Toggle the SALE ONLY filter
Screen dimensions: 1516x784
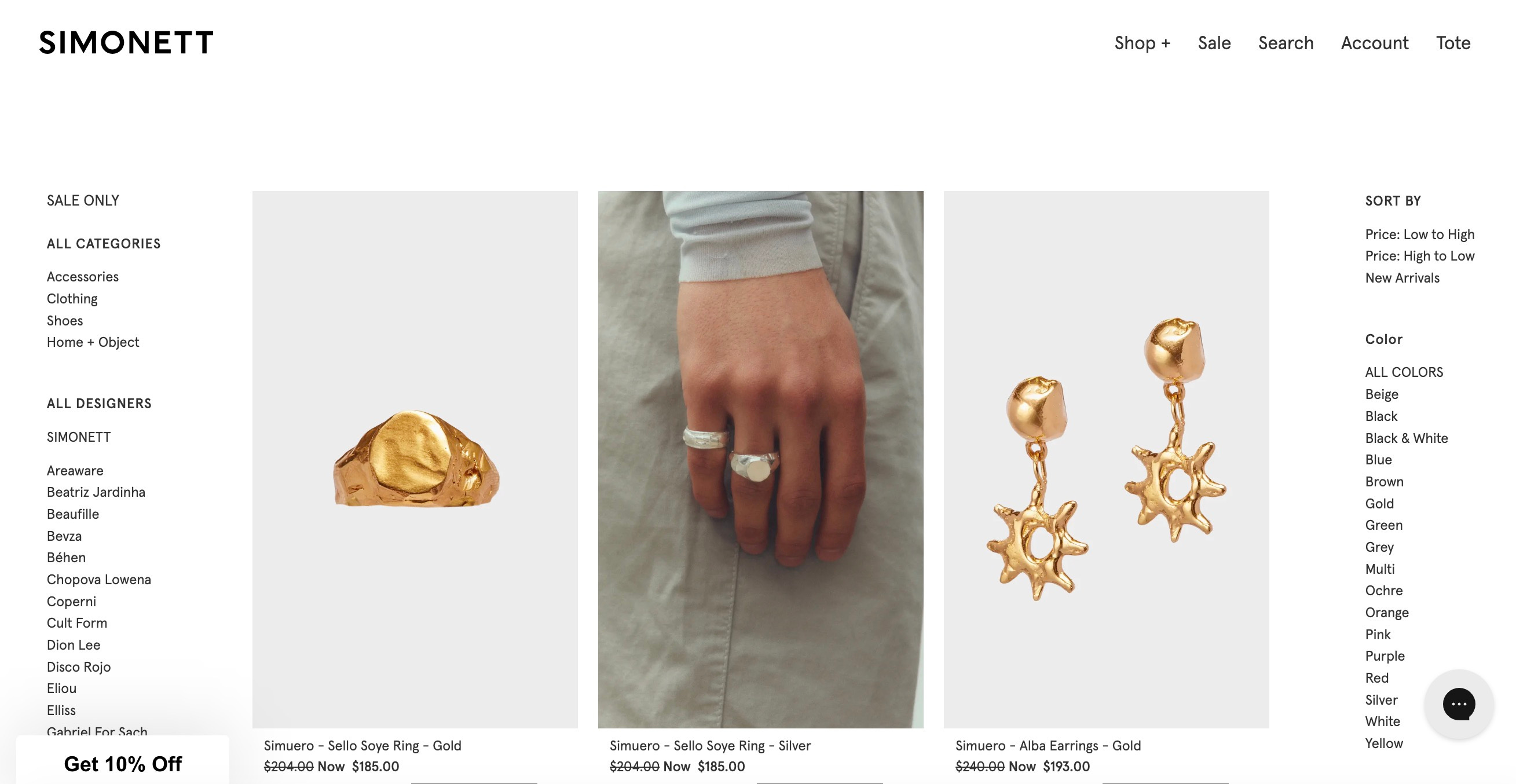point(83,201)
